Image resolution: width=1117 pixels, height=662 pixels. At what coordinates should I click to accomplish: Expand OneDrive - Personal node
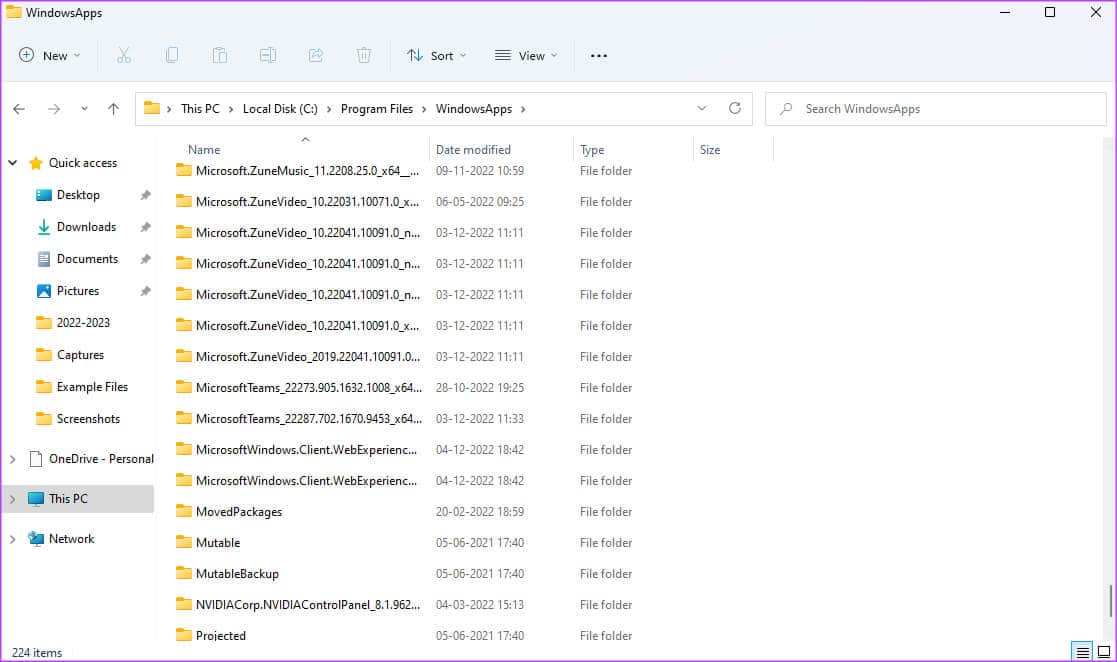coord(13,460)
